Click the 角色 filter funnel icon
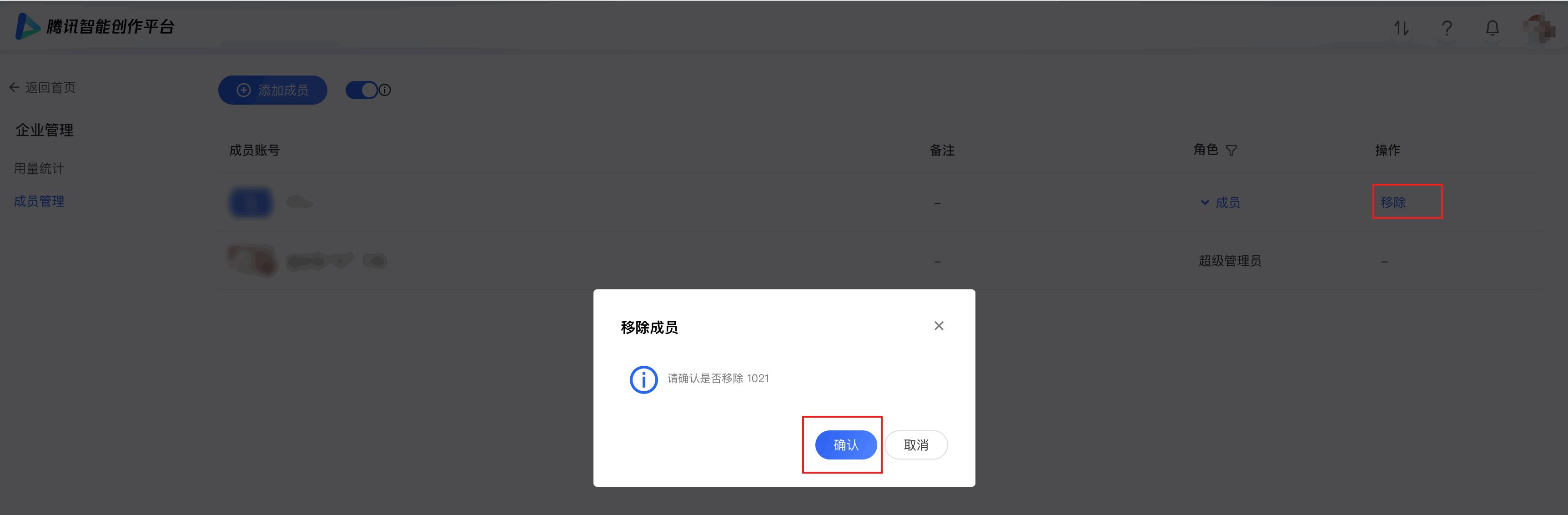The height and width of the screenshot is (515, 1568). tap(1231, 151)
